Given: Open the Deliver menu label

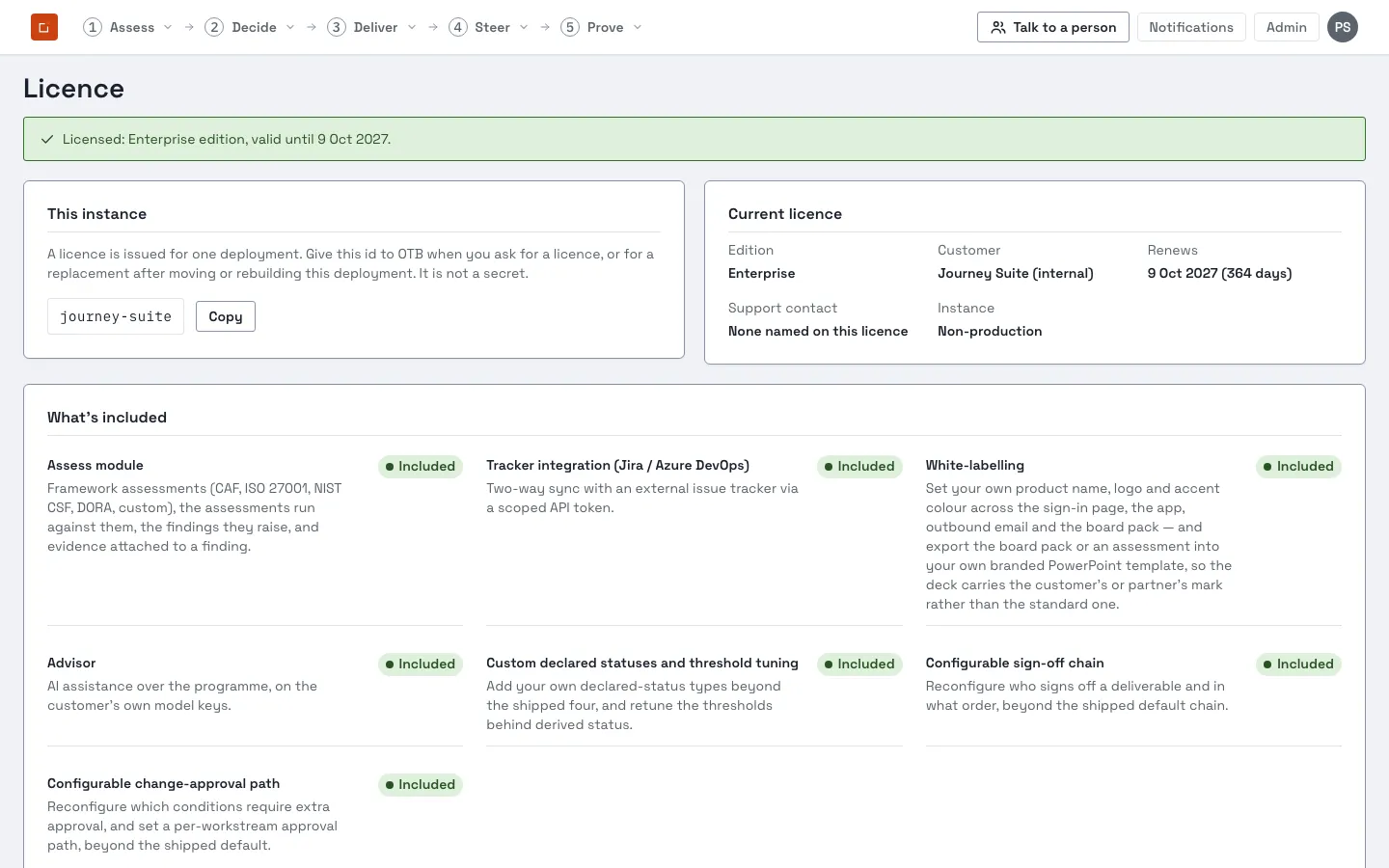Looking at the screenshot, I should coord(376,27).
